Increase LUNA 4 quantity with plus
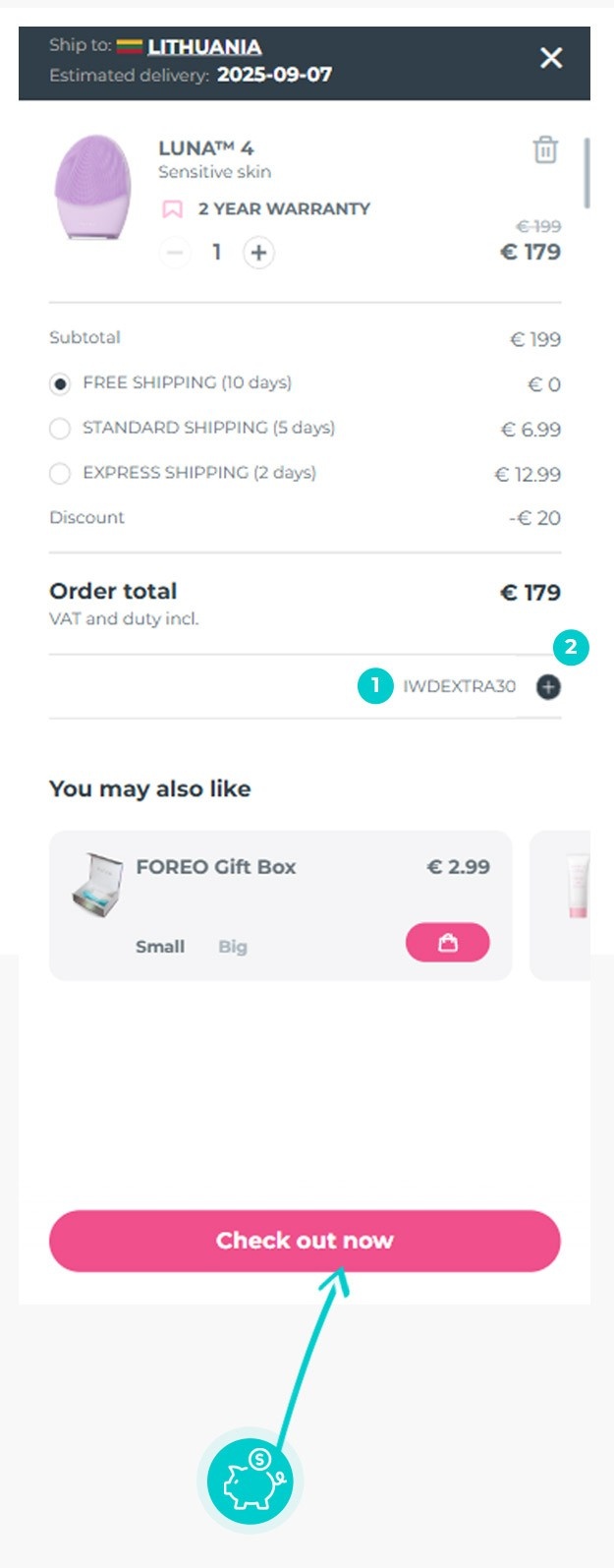The image size is (614, 1568). tap(258, 253)
